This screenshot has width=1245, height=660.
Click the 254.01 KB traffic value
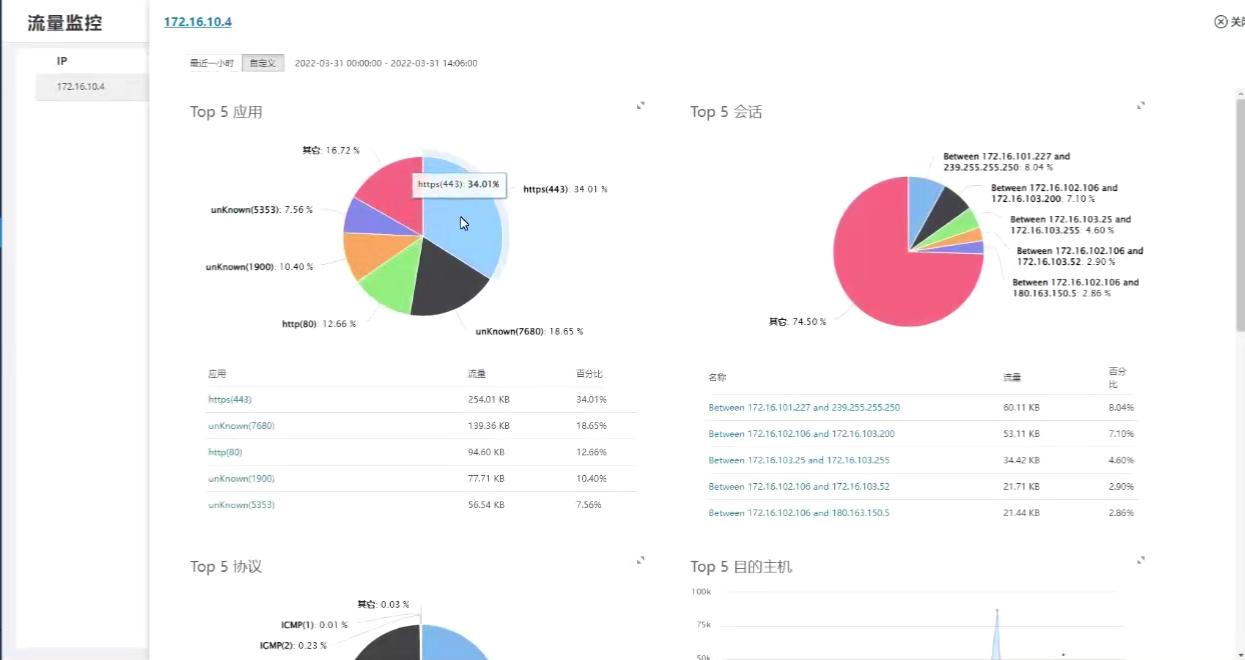489,399
